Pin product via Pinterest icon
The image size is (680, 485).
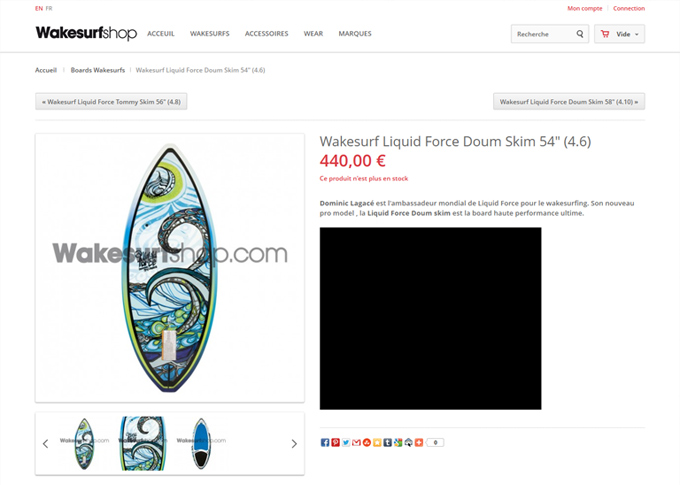click(336, 442)
